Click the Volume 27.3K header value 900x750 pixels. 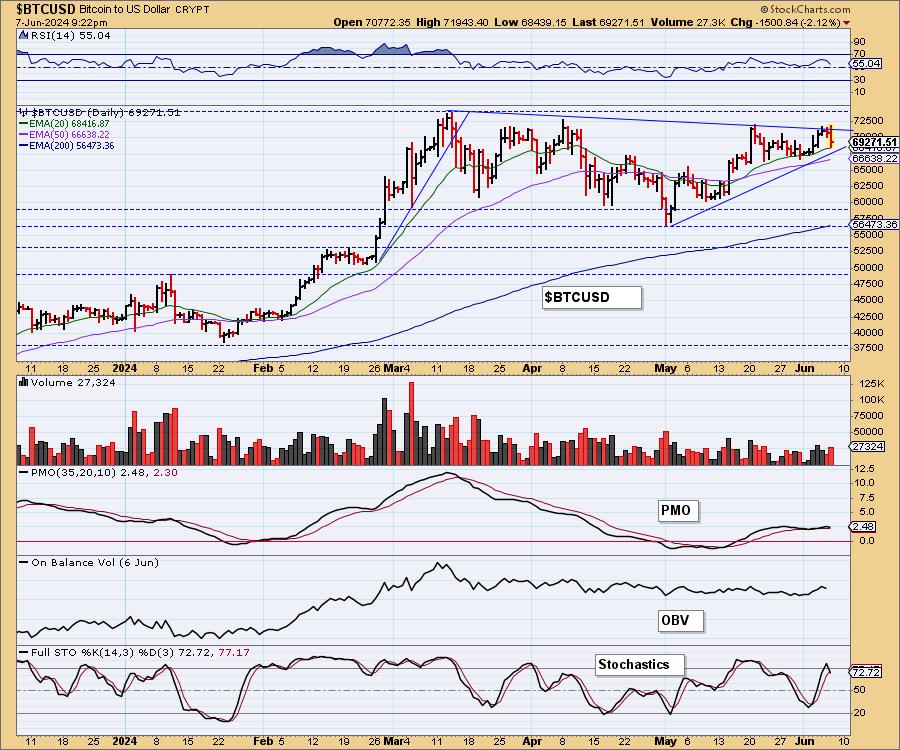click(688, 22)
